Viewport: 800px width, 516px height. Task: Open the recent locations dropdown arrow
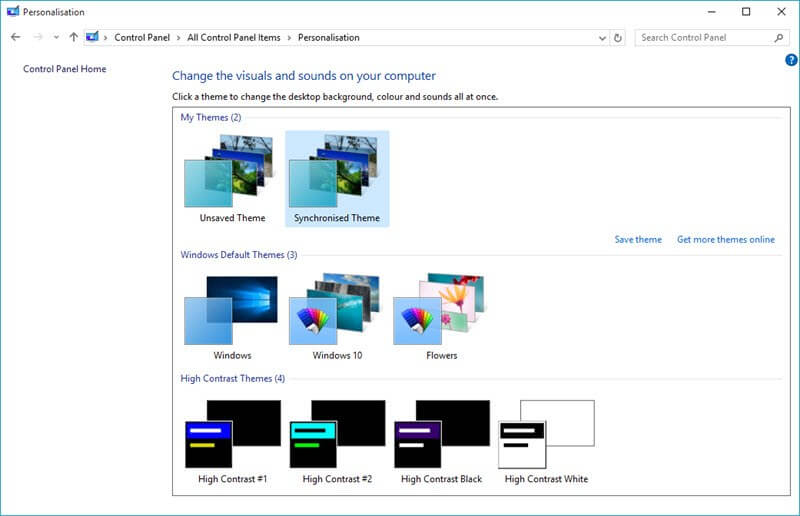[56, 37]
